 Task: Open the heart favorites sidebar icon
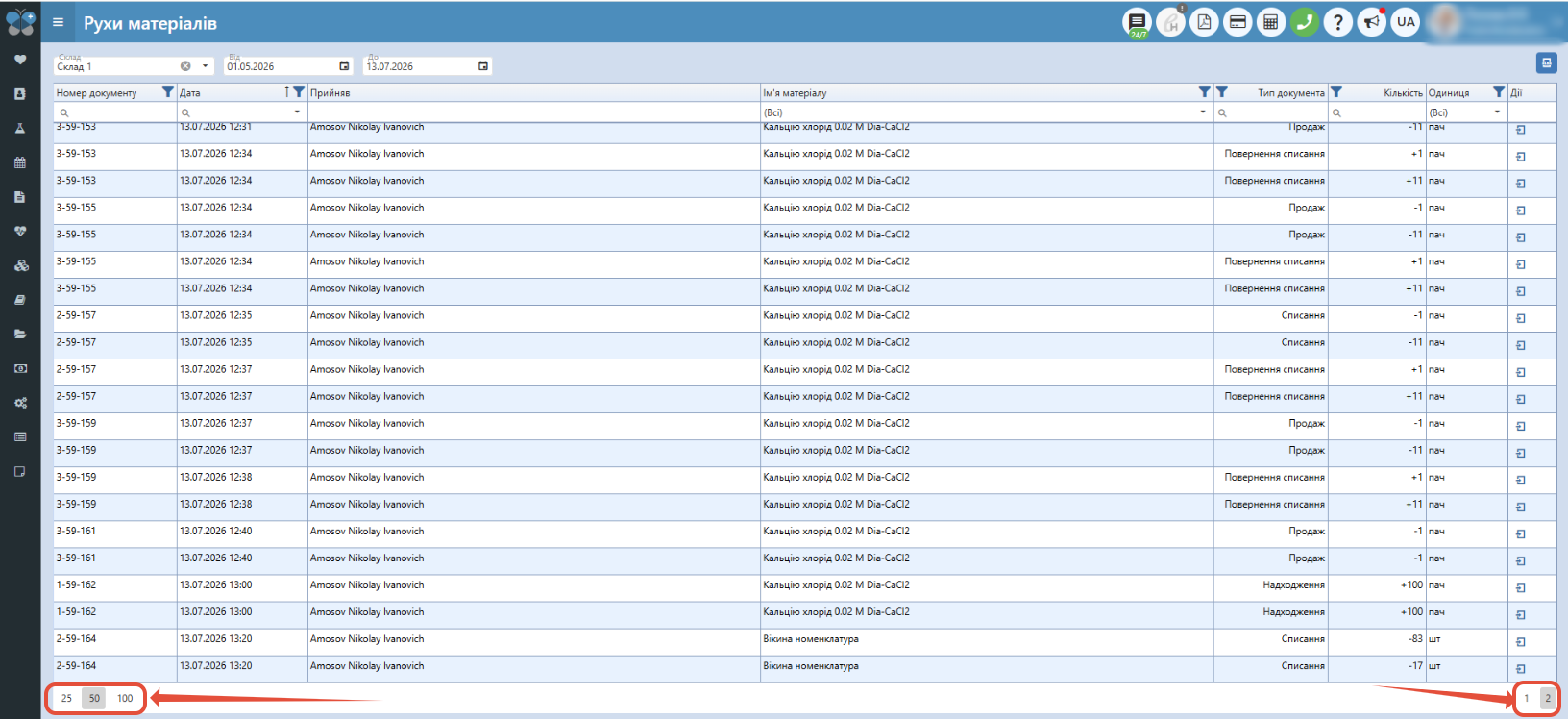click(x=20, y=60)
